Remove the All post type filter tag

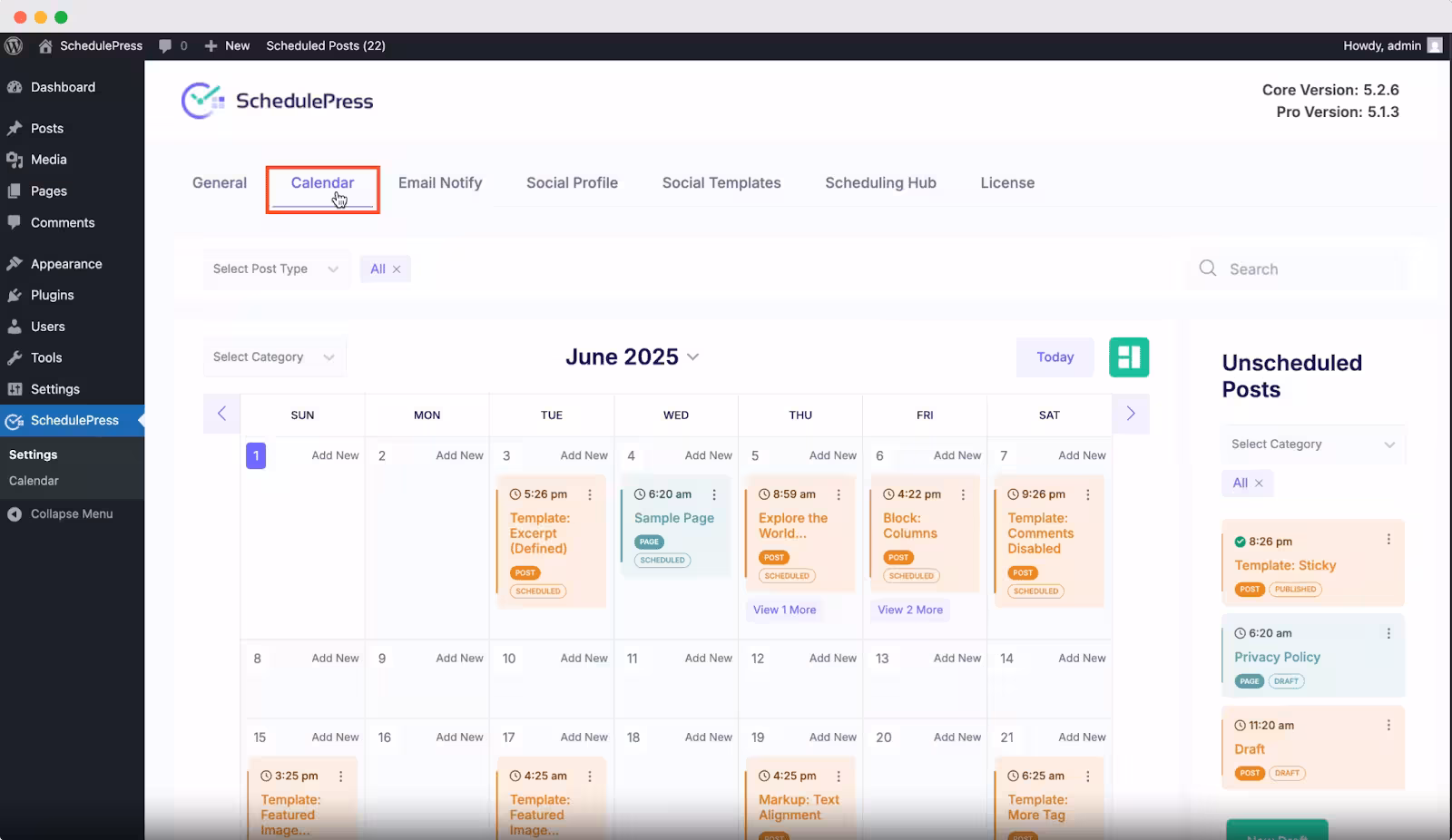[x=397, y=269]
